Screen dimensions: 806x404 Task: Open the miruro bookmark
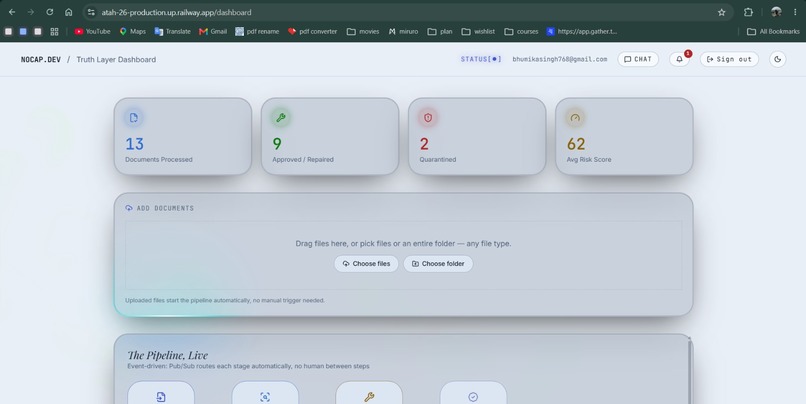(x=403, y=31)
